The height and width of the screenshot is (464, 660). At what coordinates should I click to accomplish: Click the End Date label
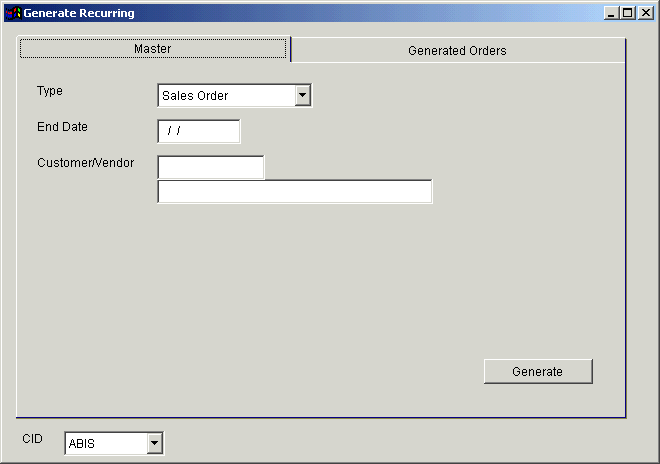(x=62, y=127)
